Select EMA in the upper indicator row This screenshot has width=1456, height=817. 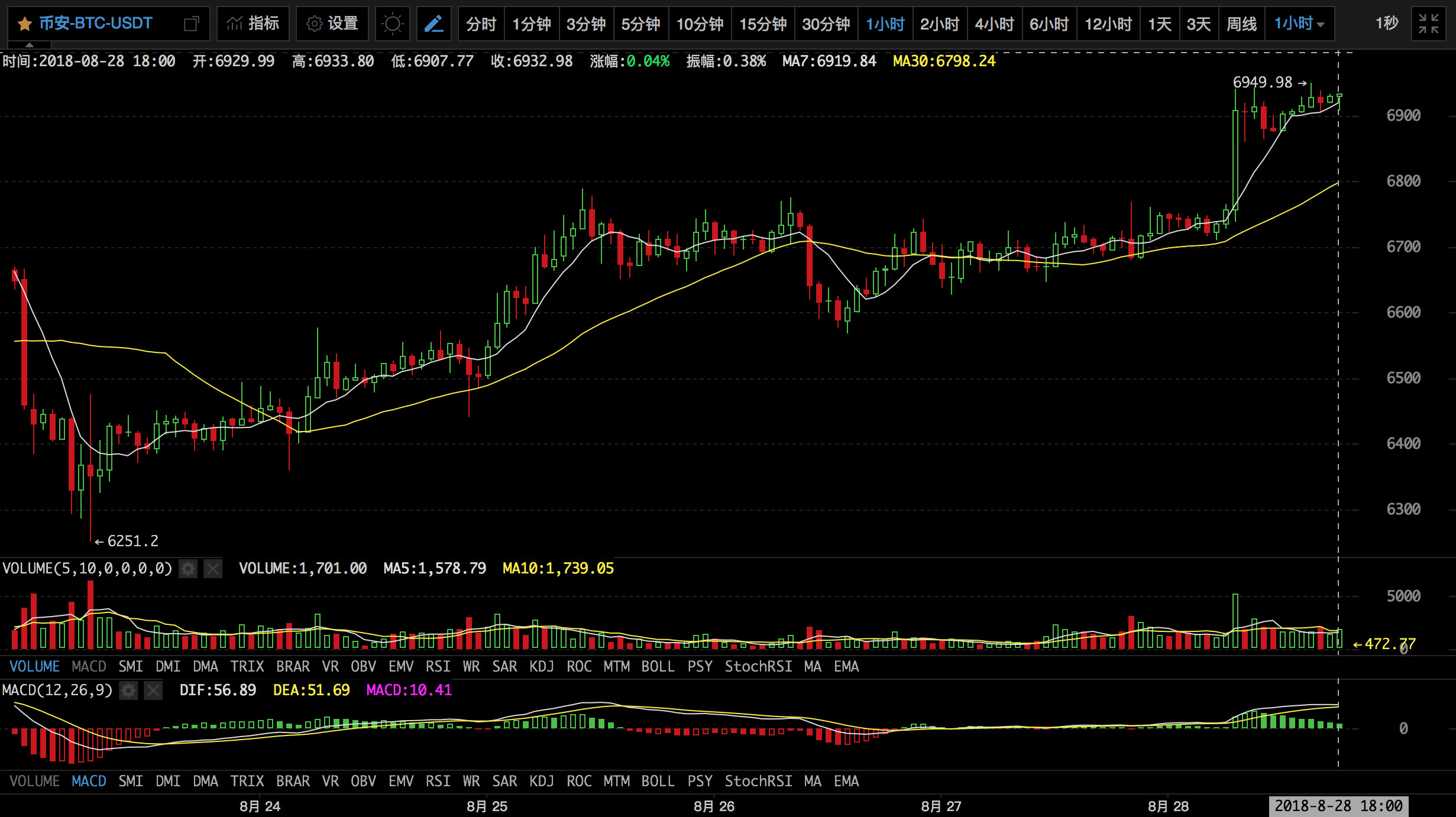tap(846, 667)
